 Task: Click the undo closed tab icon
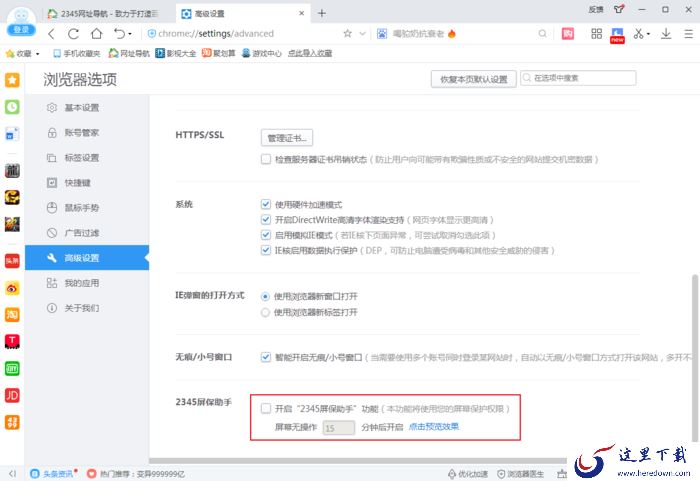click(x=119, y=33)
